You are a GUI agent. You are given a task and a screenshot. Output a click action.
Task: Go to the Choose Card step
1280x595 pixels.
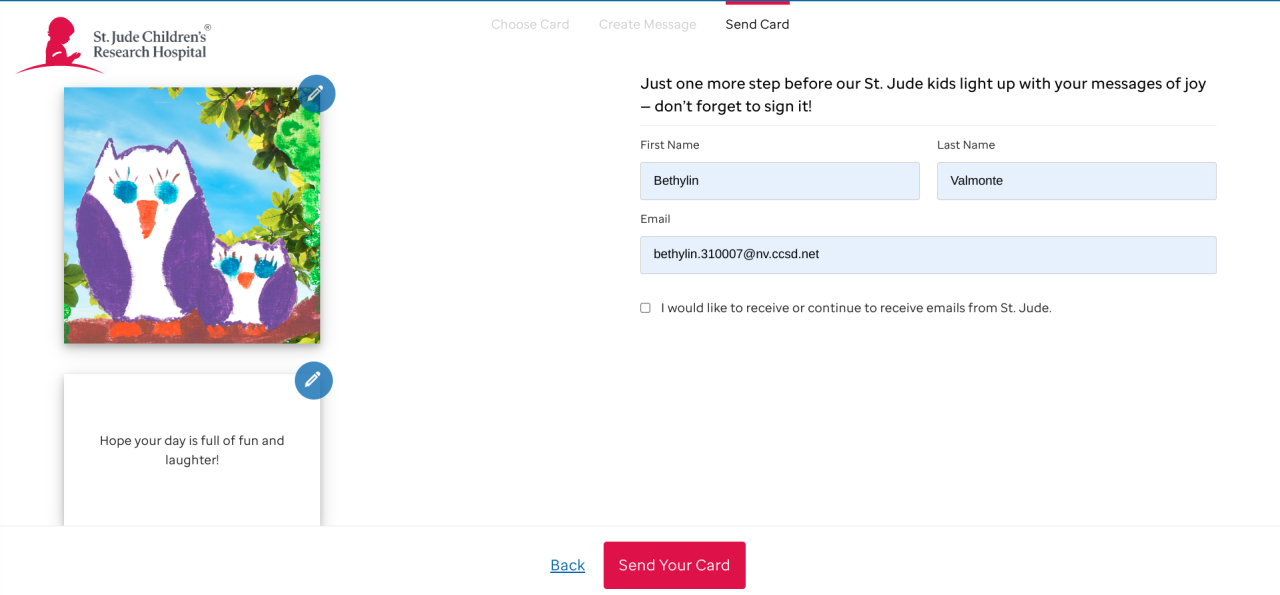coord(530,25)
